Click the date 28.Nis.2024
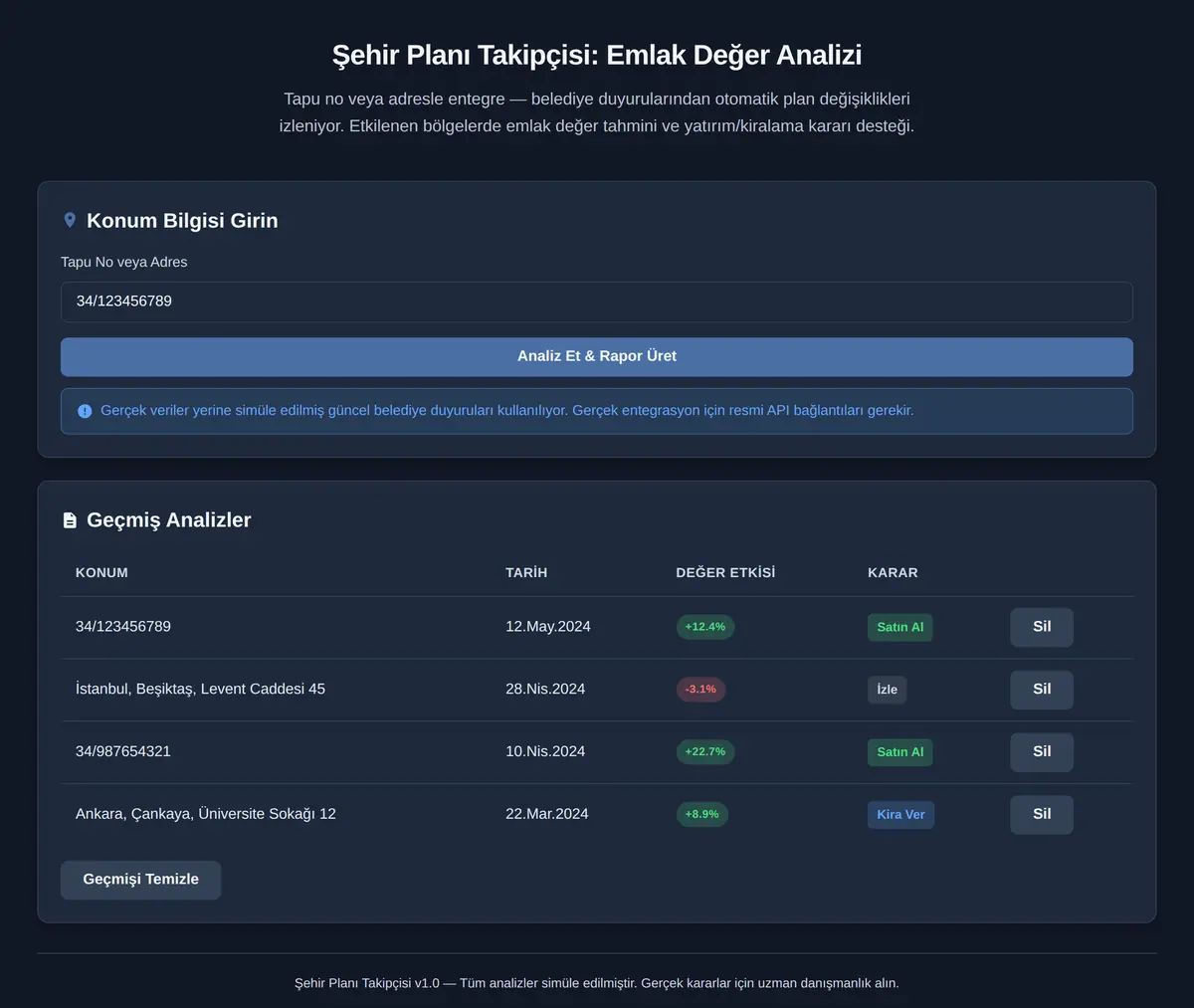This screenshot has height=1008, width=1194. pyautogui.click(x=545, y=690)
